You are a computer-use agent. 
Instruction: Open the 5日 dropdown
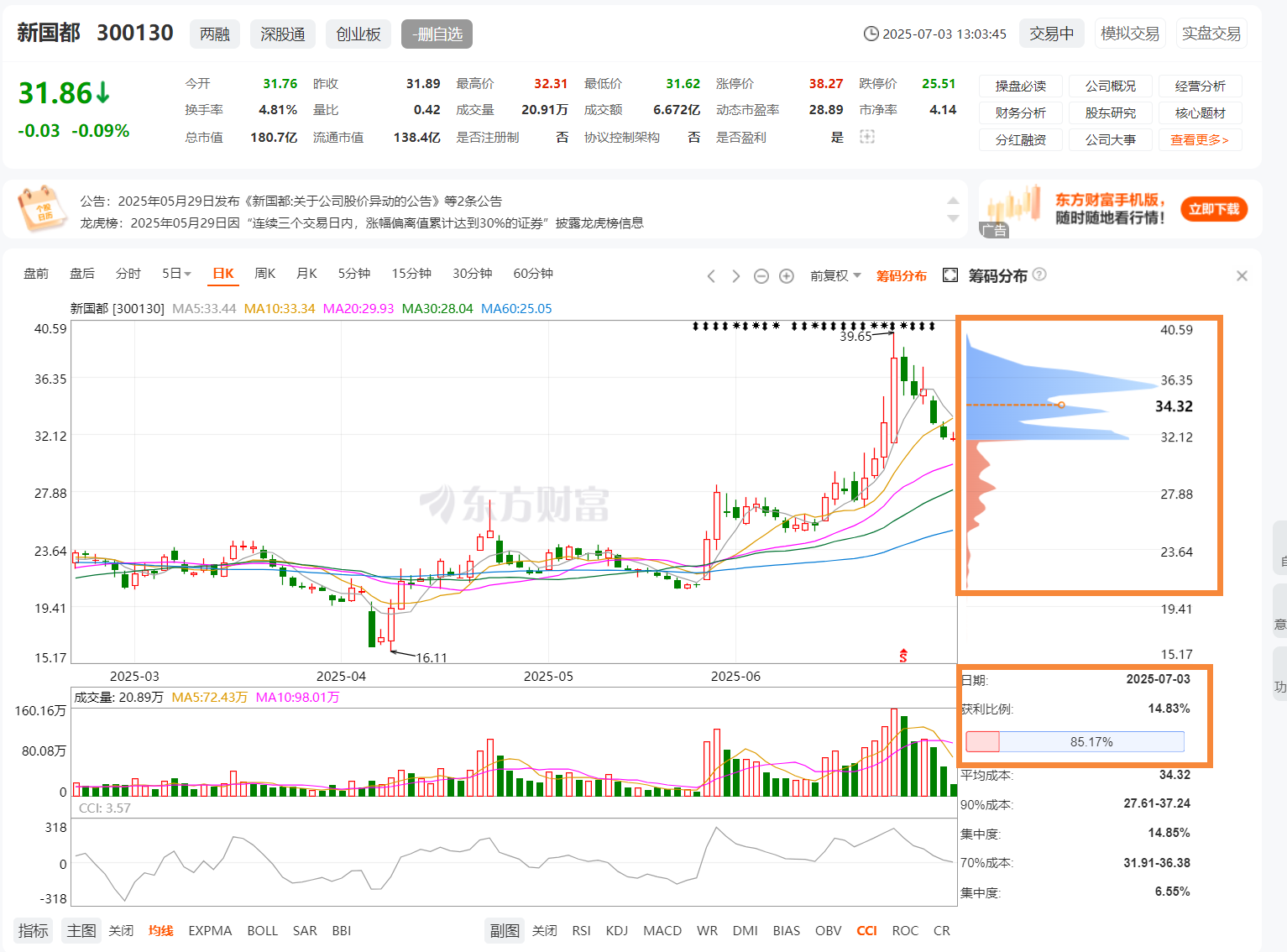[x=176, y=274]
